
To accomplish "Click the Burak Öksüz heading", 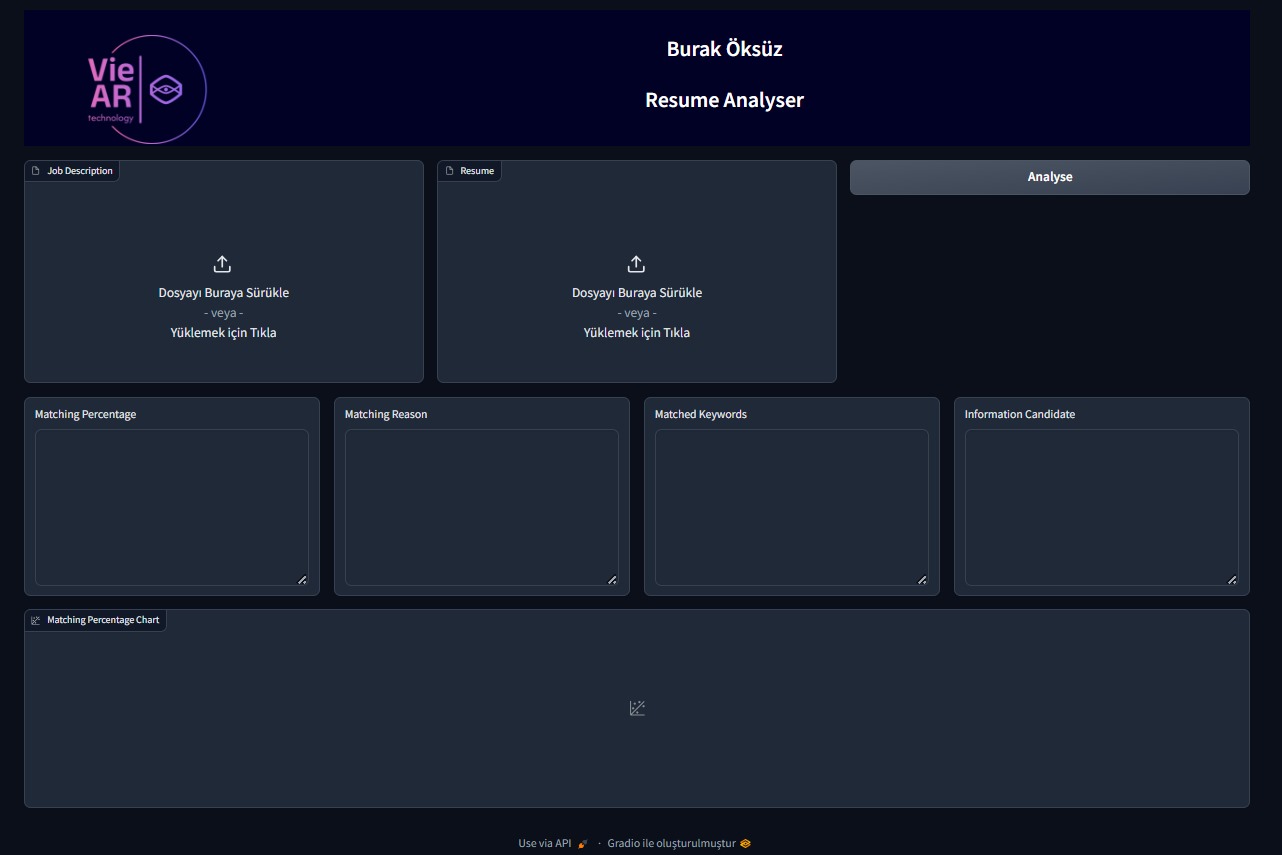I will click(x=725, y=49).
